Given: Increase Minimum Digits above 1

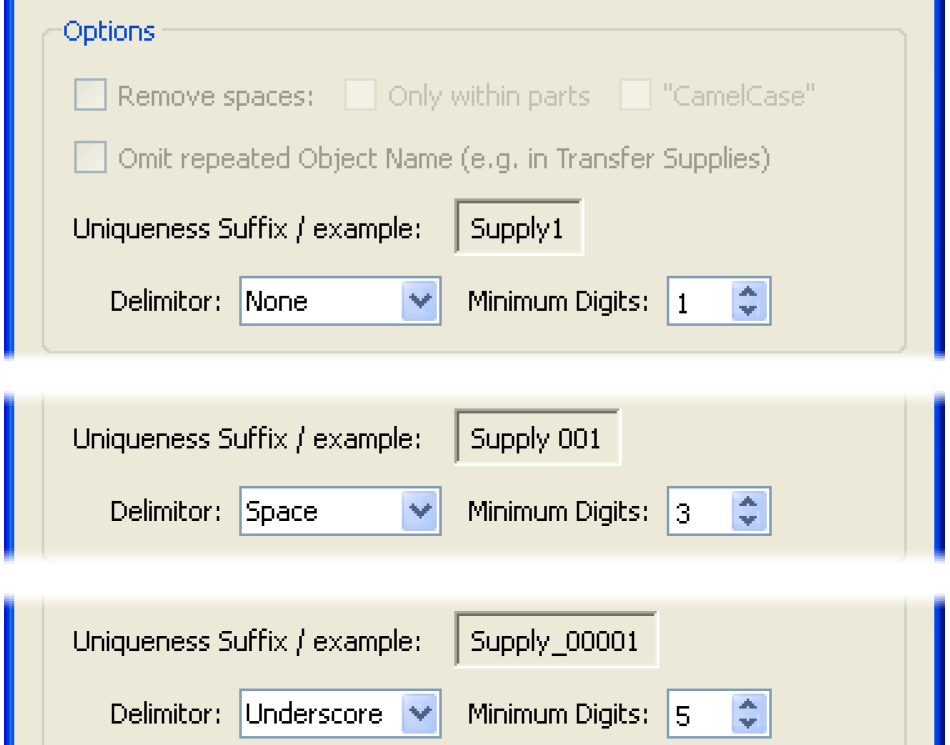Looking at the screenshot, I should (x=748, y=293).
